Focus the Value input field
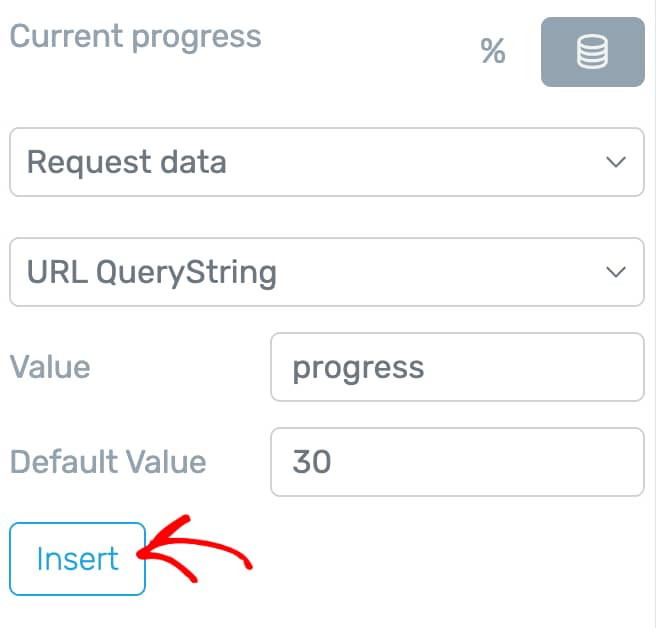 click(457, 367)
